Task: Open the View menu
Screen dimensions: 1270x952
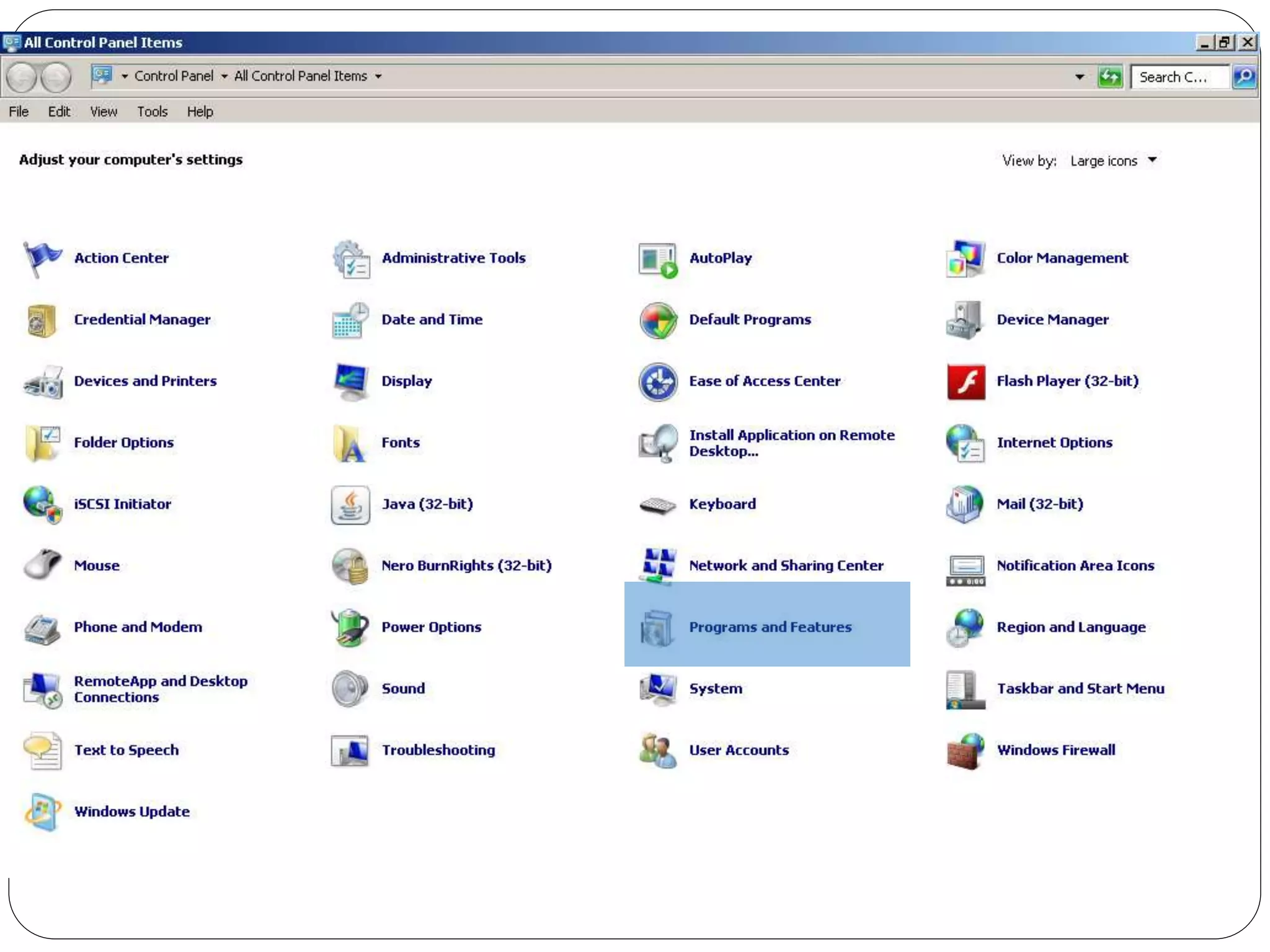Action: coord(103,112)
